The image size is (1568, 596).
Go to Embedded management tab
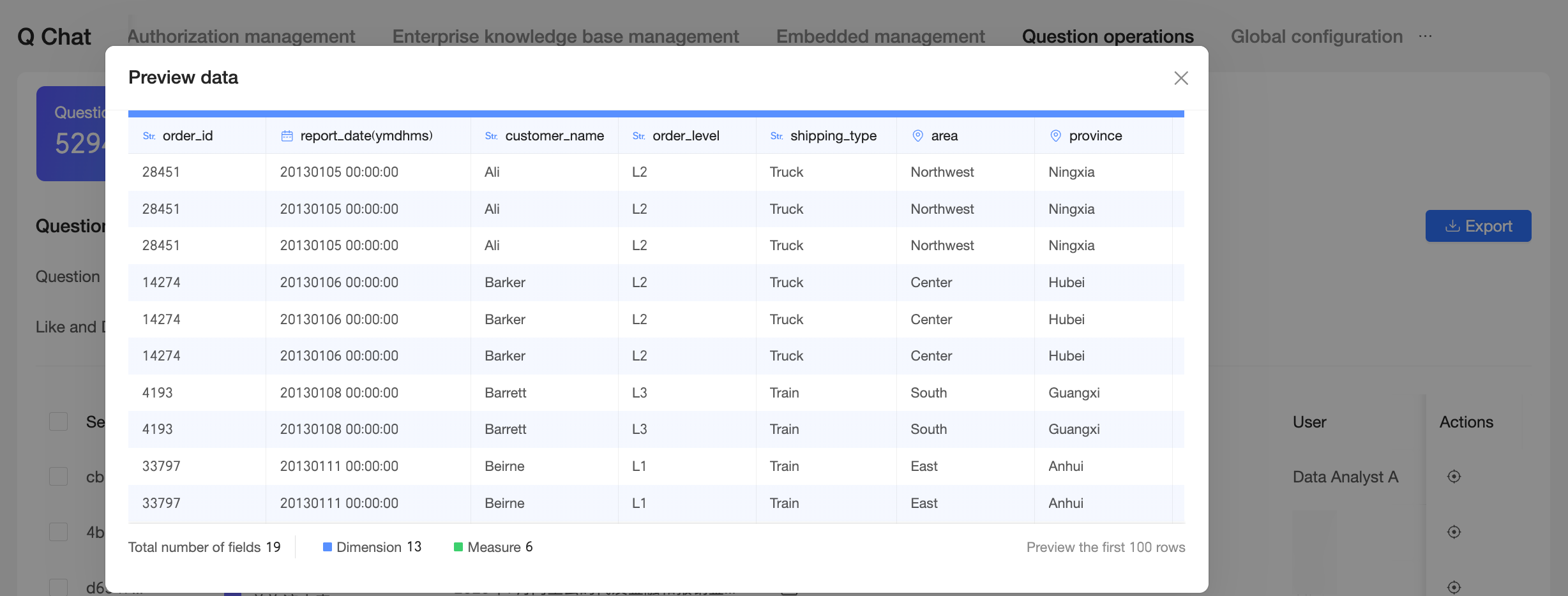pyautogui.click(x=880, y=36)
